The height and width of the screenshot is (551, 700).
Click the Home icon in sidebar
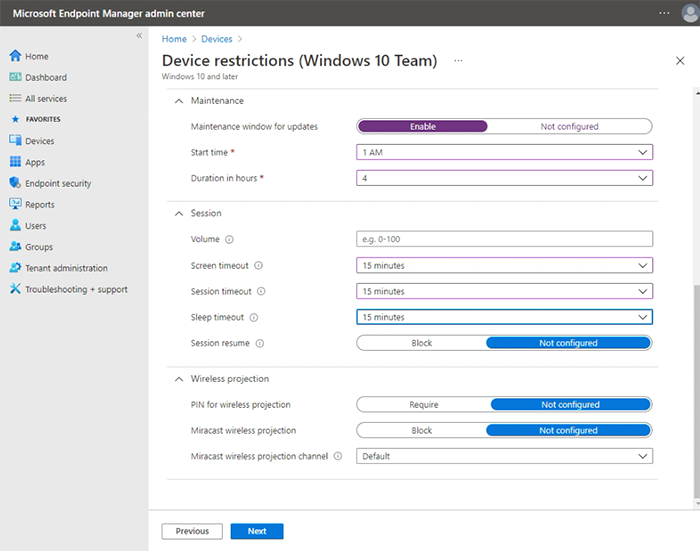pos(15,56)
